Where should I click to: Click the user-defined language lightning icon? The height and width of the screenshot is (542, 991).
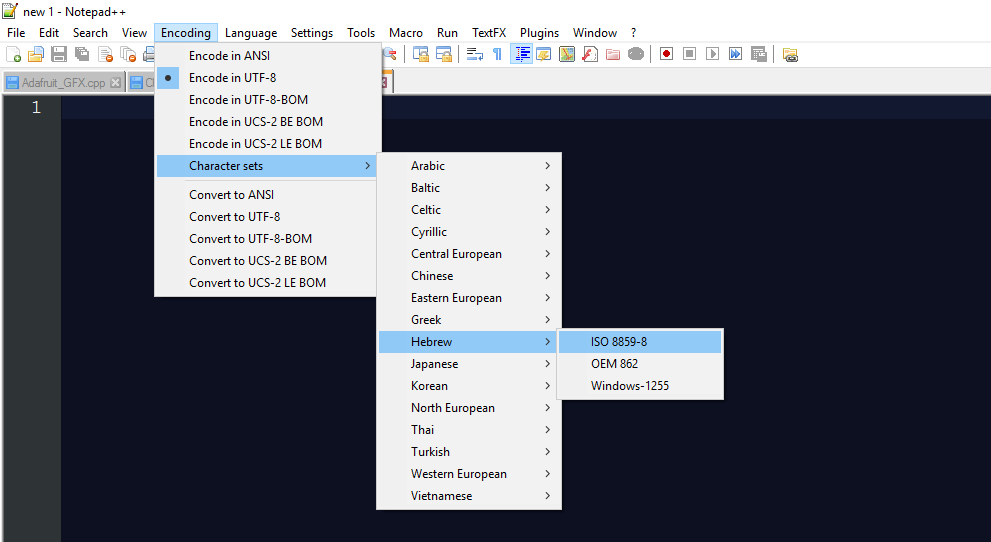coord(544,54)
